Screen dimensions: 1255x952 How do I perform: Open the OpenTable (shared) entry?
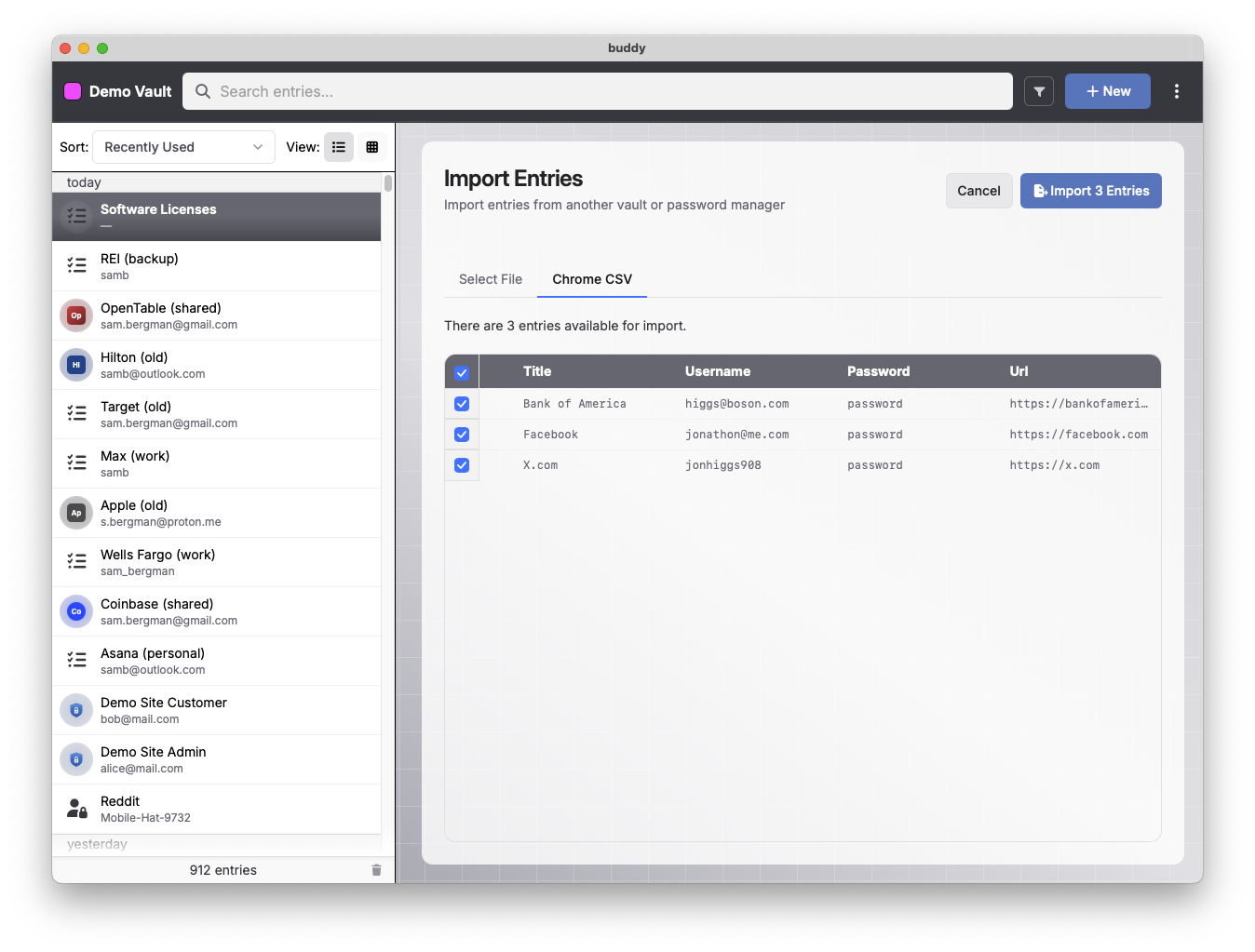coord(216,315)
